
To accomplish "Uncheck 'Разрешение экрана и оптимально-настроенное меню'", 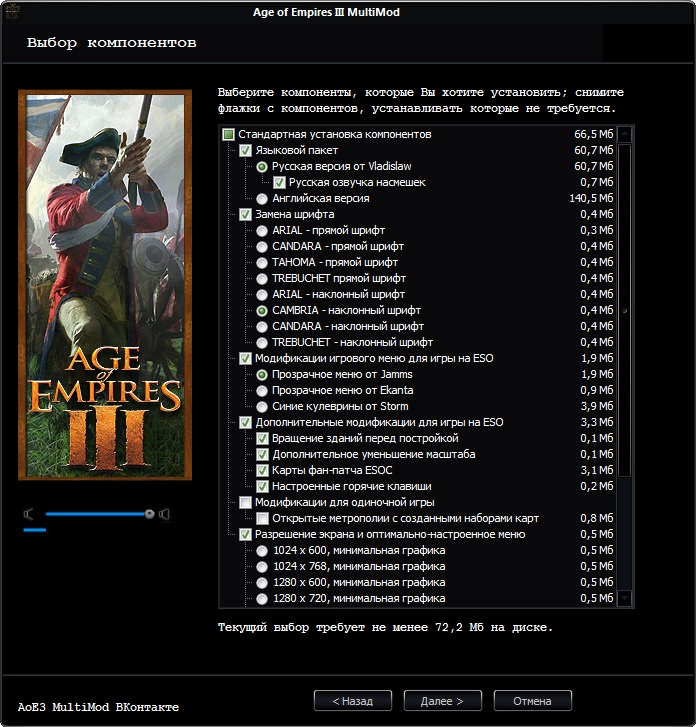I will (245, 535).
